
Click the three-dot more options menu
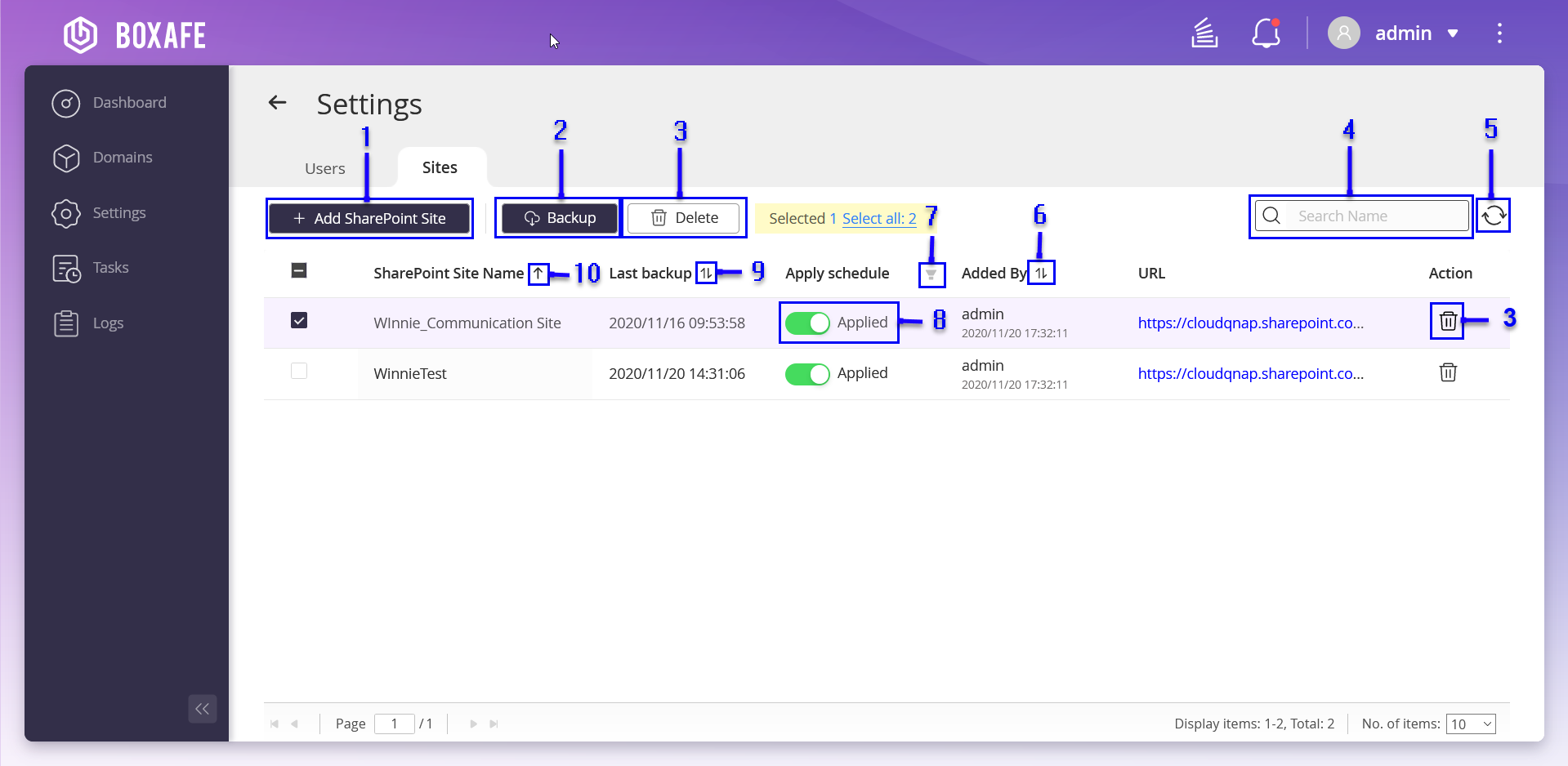coord(1499,33)
